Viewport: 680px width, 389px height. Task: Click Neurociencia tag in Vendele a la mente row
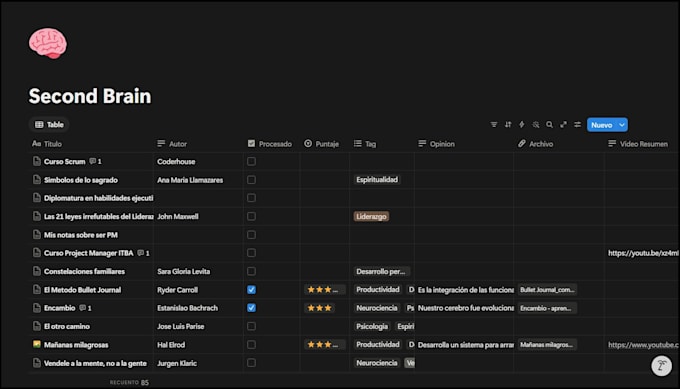[x=377, y=363]
